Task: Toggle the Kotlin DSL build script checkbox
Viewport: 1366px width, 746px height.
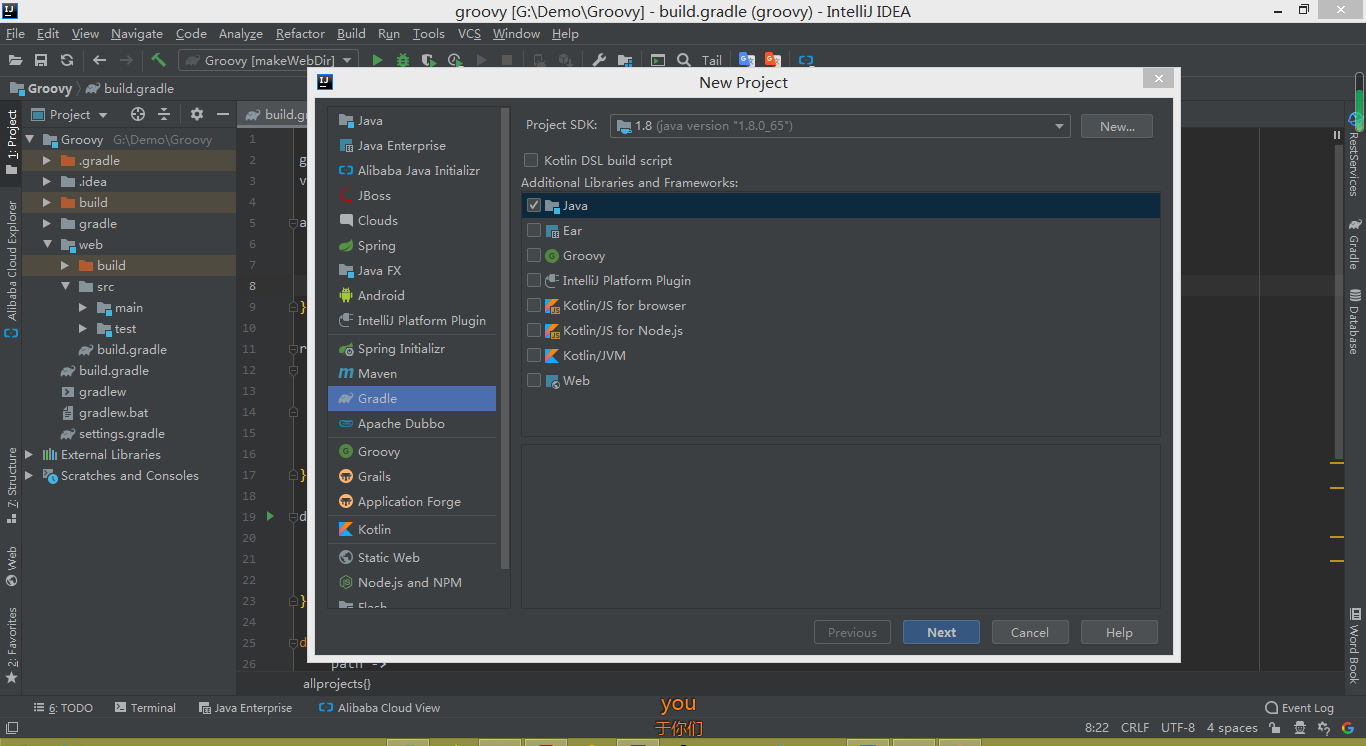Action: coord(531,160)
